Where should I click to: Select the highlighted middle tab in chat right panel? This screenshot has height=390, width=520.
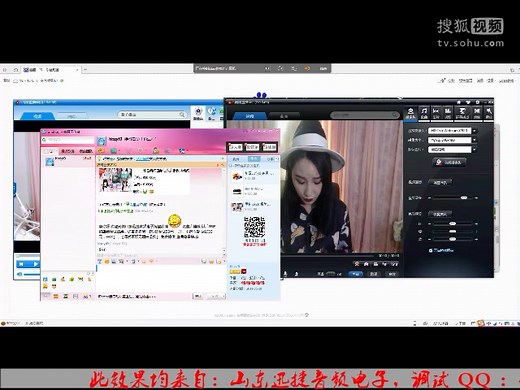(254, 159)
